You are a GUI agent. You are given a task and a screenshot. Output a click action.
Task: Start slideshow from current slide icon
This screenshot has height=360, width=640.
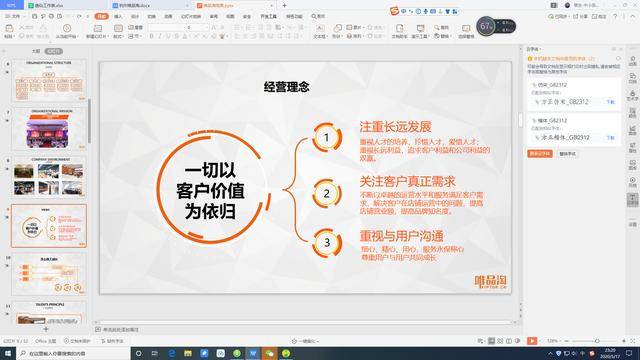coord(67,28)
